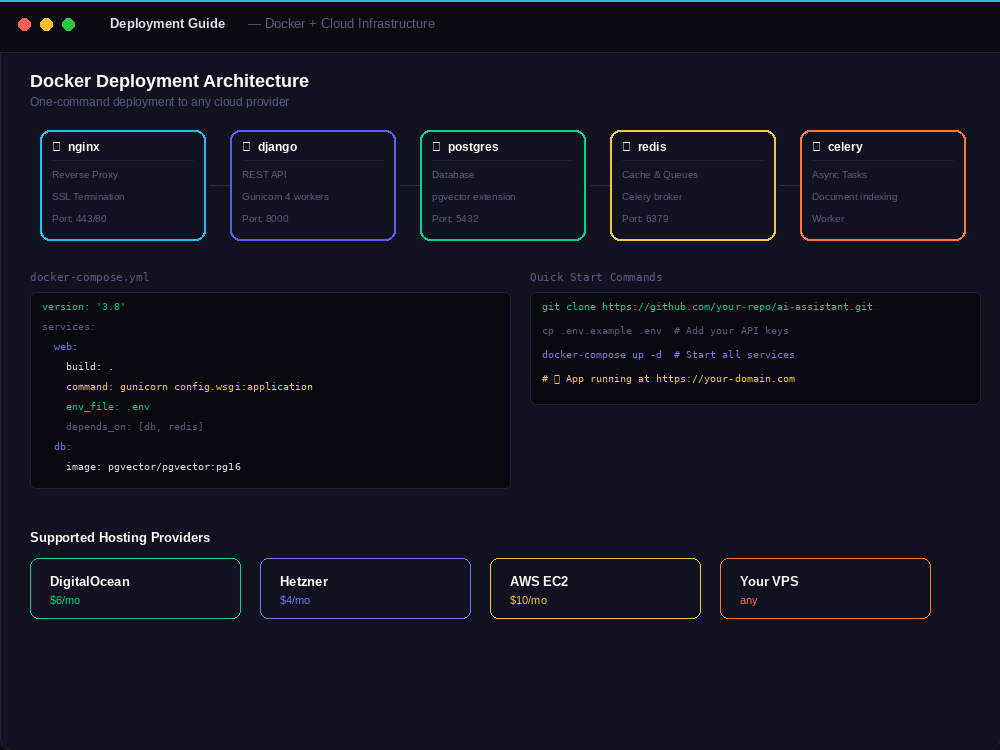Image resolution: width=1000 pixels, height=750 pixels.
Task: Click the '$6/mo' DigitalOcean price
Action: point(65,600)
